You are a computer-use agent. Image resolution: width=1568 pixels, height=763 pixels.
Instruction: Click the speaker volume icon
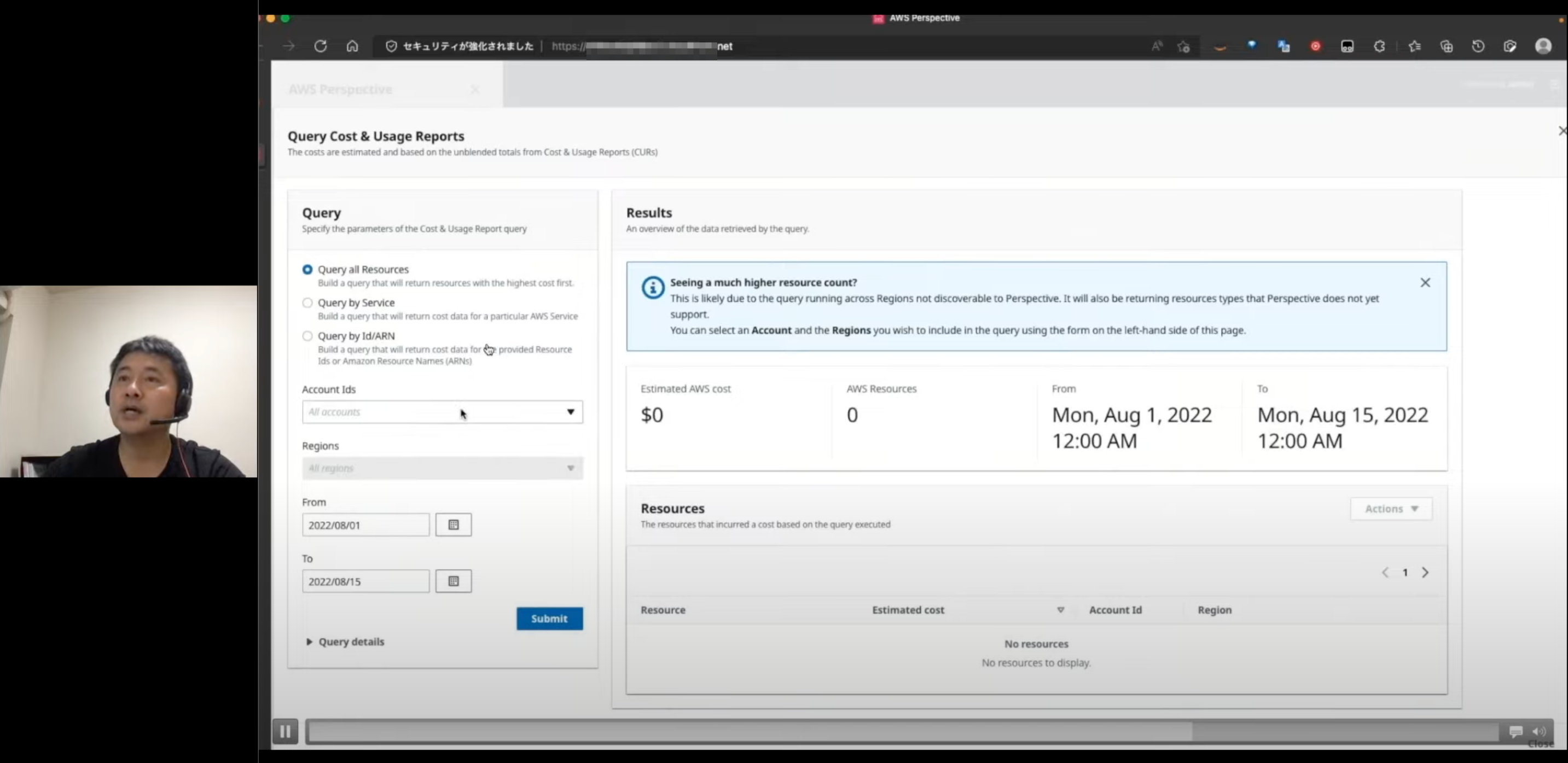(x=1539, y=731)
